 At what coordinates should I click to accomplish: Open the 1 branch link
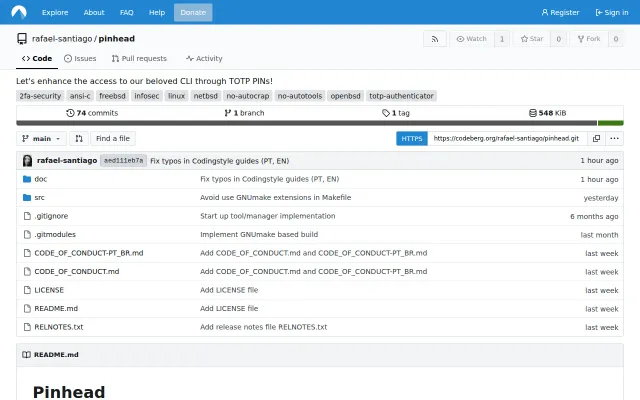click(x=244, y=113)
